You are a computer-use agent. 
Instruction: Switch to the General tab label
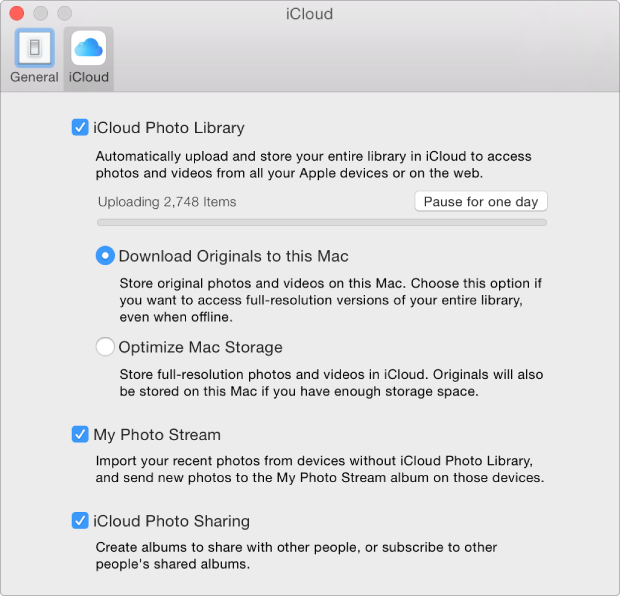(x=34, y=77)
